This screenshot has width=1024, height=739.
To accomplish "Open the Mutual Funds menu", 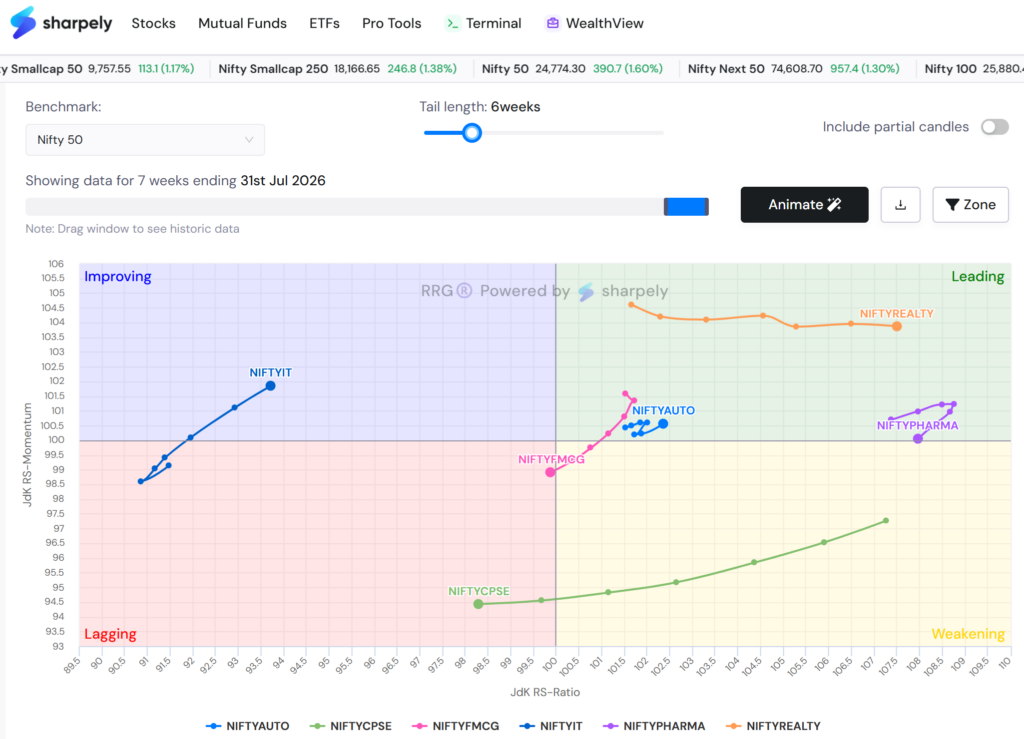I will pyautogui.click(x=242, y=24).
